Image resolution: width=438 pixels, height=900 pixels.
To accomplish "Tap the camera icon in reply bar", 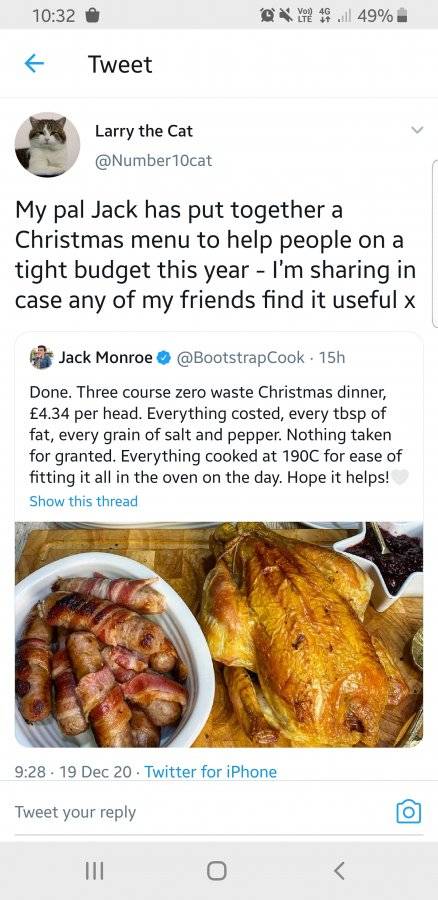I will (x=409, y=812).
